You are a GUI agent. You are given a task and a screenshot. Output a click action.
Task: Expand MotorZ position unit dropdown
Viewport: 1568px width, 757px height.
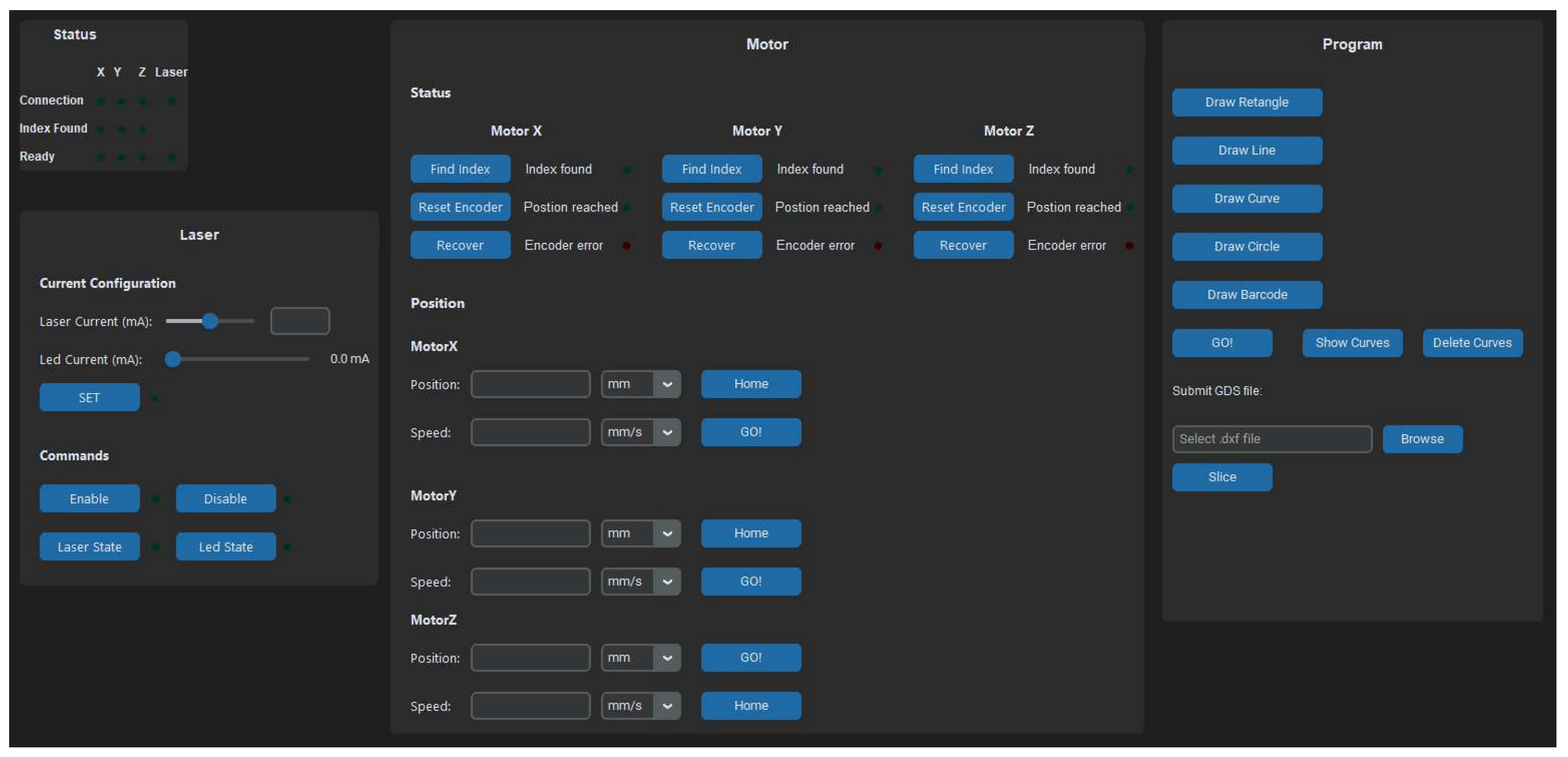click(640, 658)
